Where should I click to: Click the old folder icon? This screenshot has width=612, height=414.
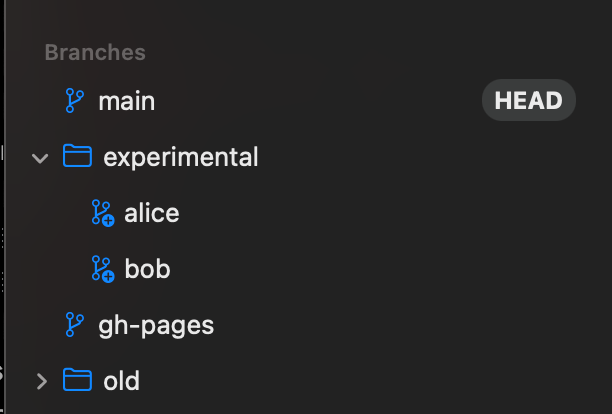pyautogui.click(x=77, y=381)
